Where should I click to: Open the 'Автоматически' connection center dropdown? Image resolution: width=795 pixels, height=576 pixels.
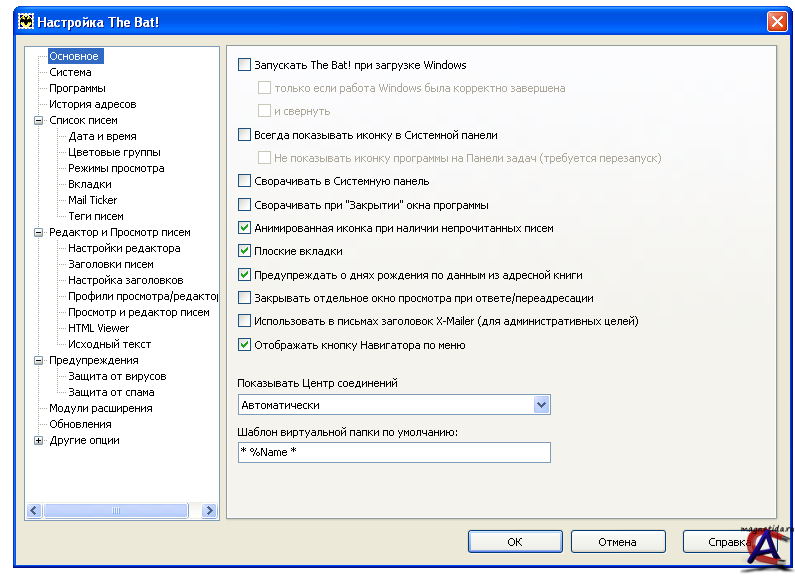coord(542,405)
